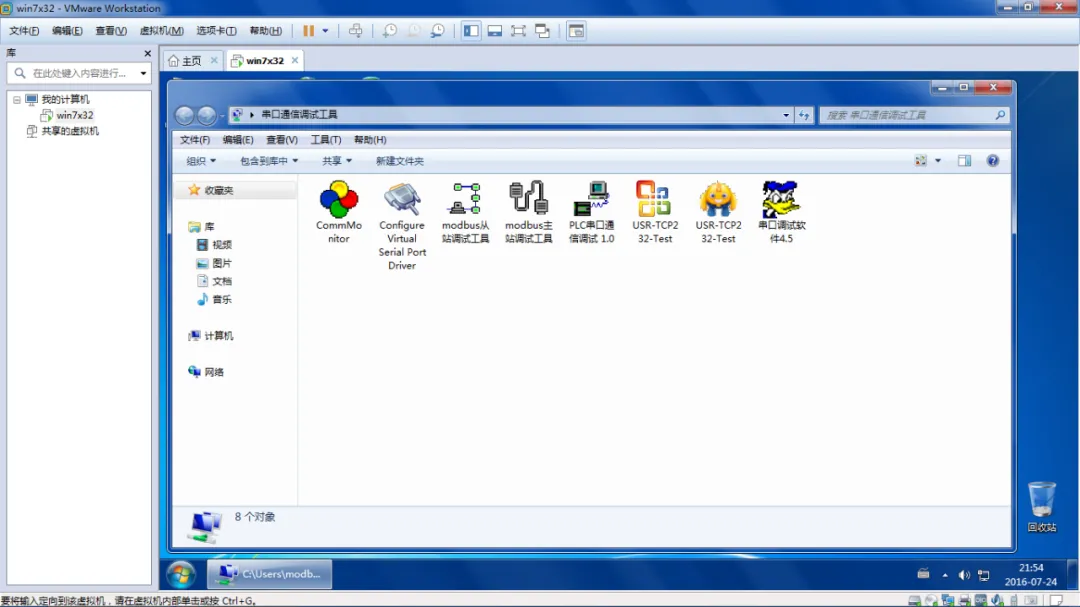Select the modbus从站调试工具 icon

point(466,212)
